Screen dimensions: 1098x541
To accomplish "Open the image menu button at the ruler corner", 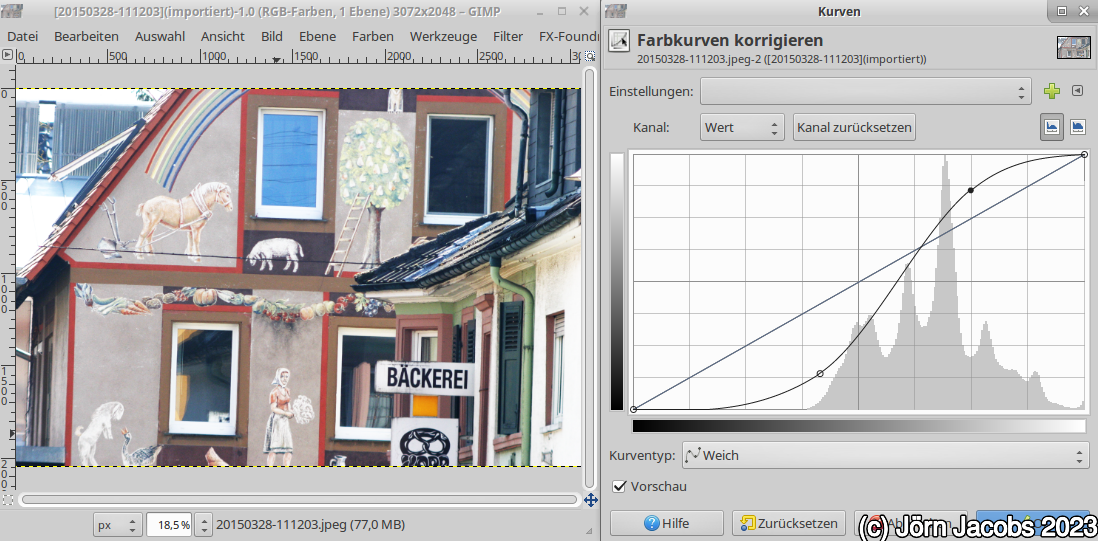I will coord(8,55).
